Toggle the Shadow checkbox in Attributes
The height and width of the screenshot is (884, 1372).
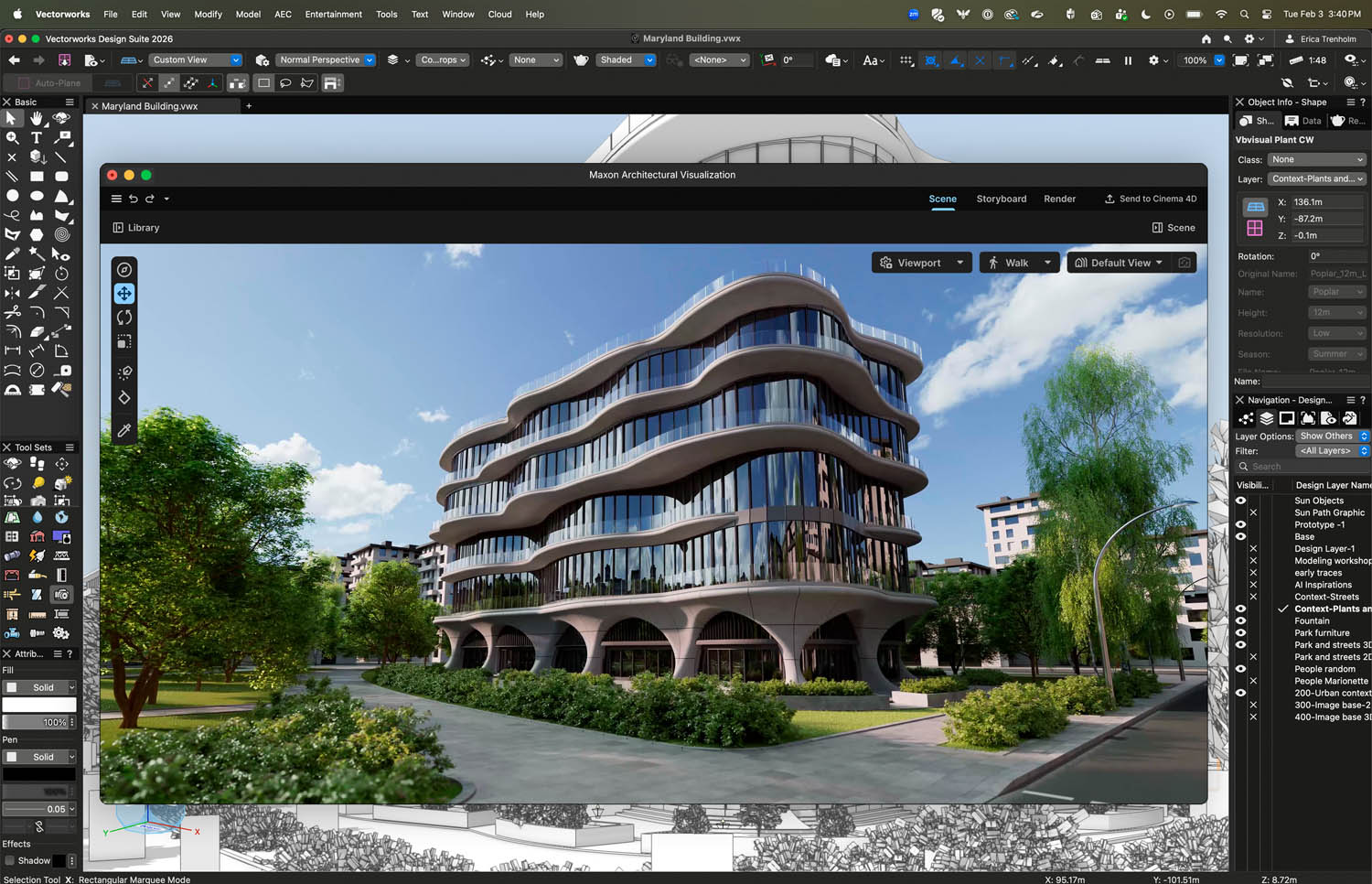coord(10,860)
